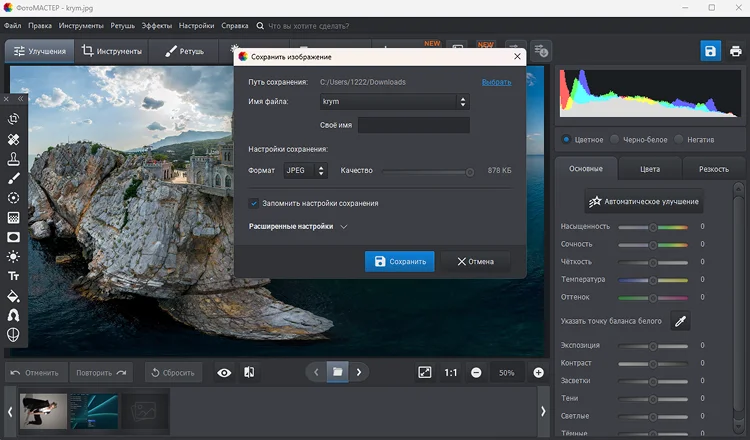Click the fit-to-screen icon near 1:1

(425, 372)
